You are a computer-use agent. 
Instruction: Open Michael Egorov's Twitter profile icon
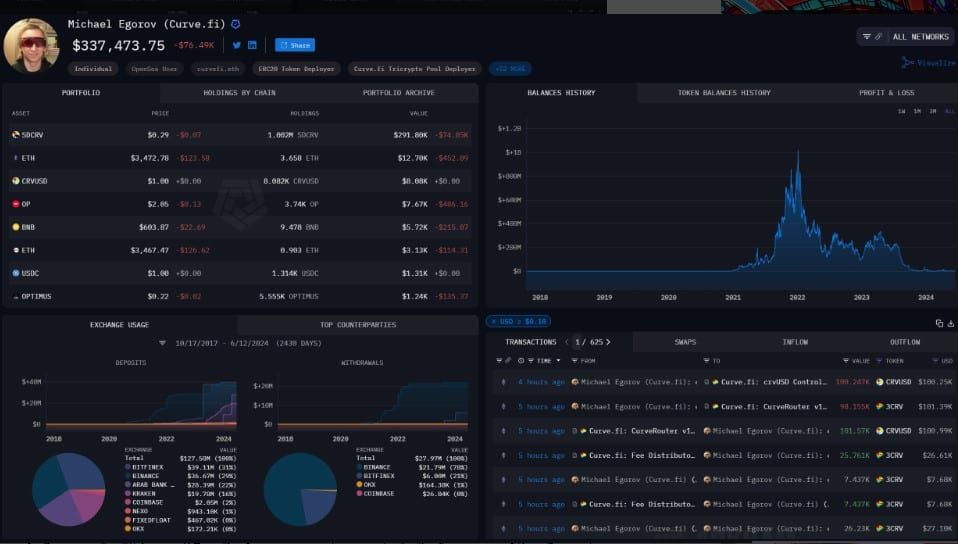tap(236, 45)
